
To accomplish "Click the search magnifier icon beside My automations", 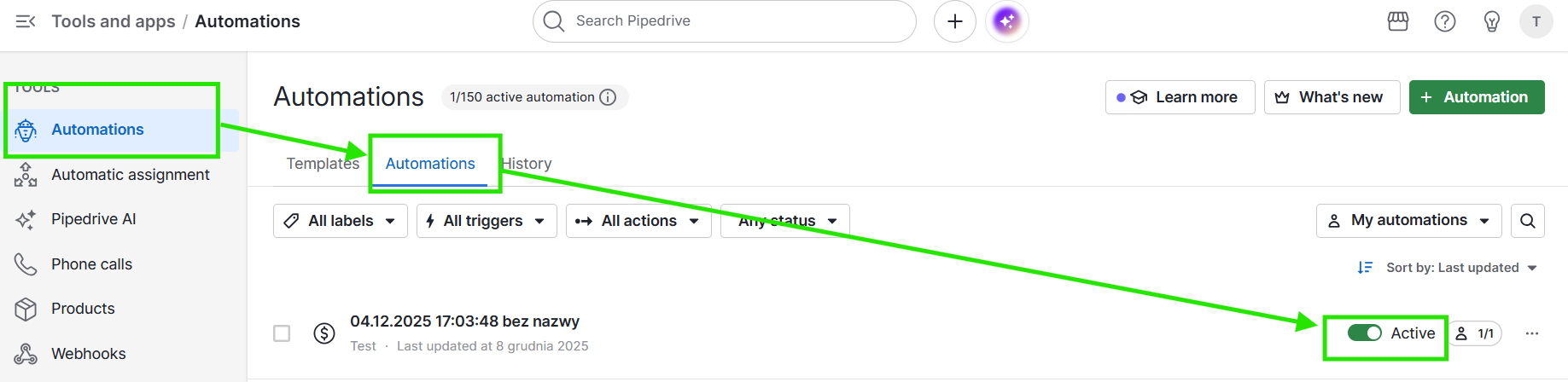I will [x=1527, y=221].
